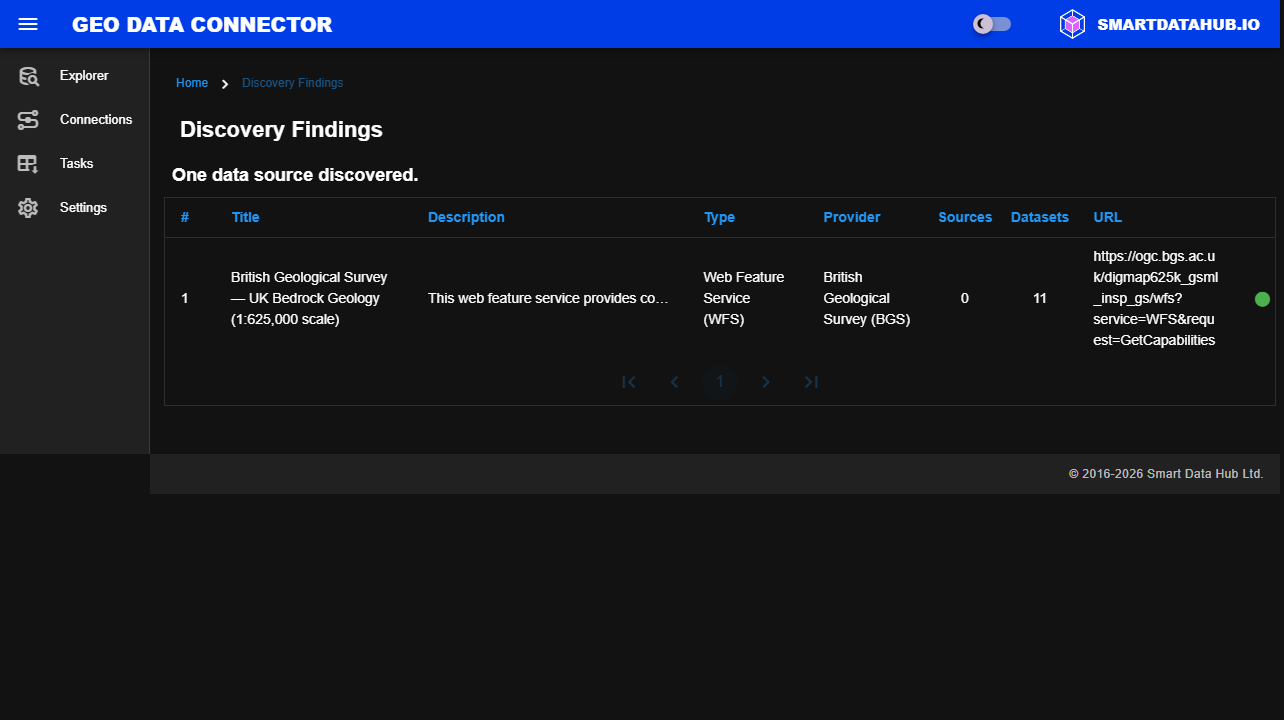Click the green status indicator dot
This screenshot has height=720, width=1284.
pos(1262,299)
